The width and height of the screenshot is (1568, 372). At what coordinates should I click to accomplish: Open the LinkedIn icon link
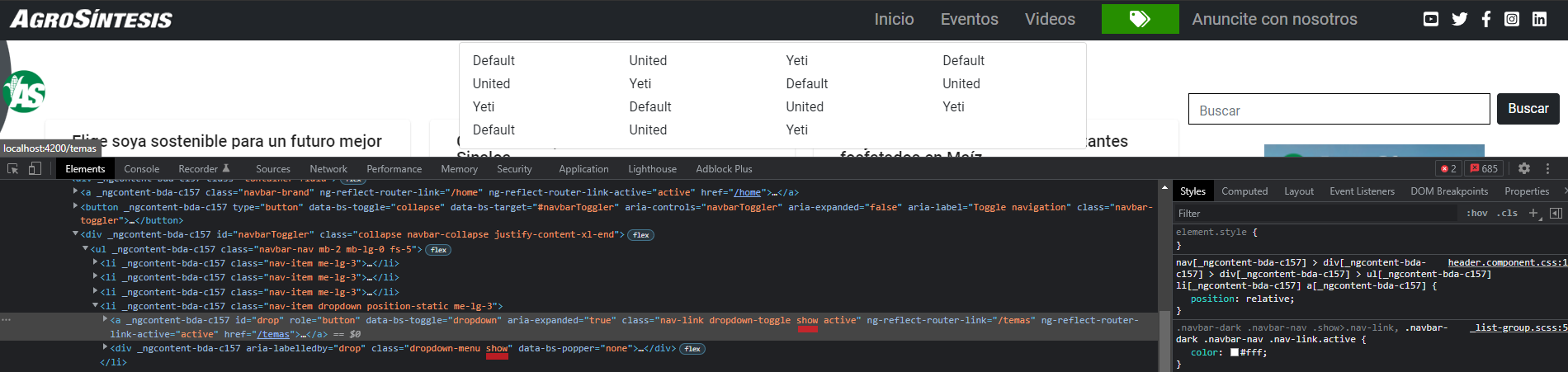point(1540,19)
